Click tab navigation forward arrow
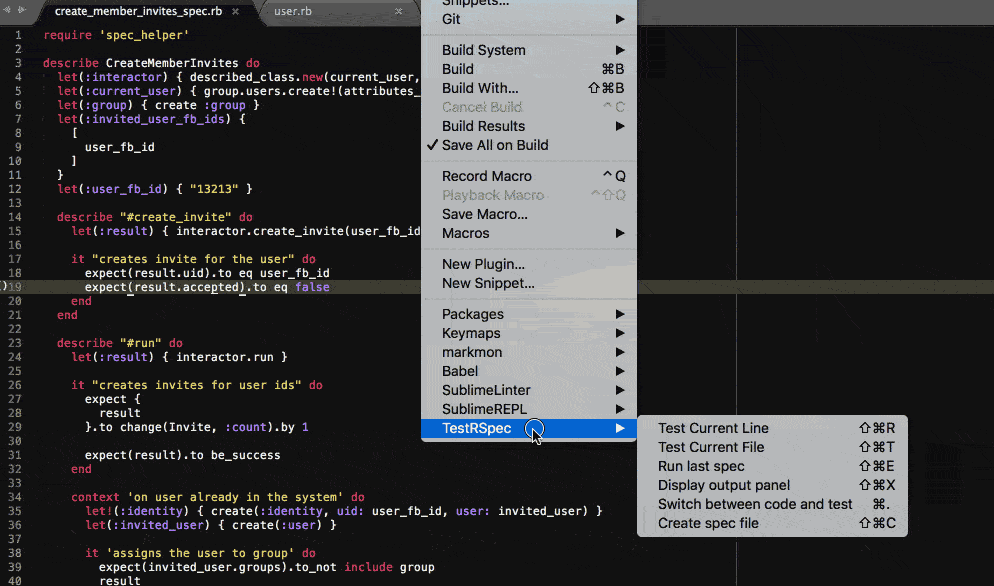This screenshot has width=994, height=586. (x=22, y=10)
